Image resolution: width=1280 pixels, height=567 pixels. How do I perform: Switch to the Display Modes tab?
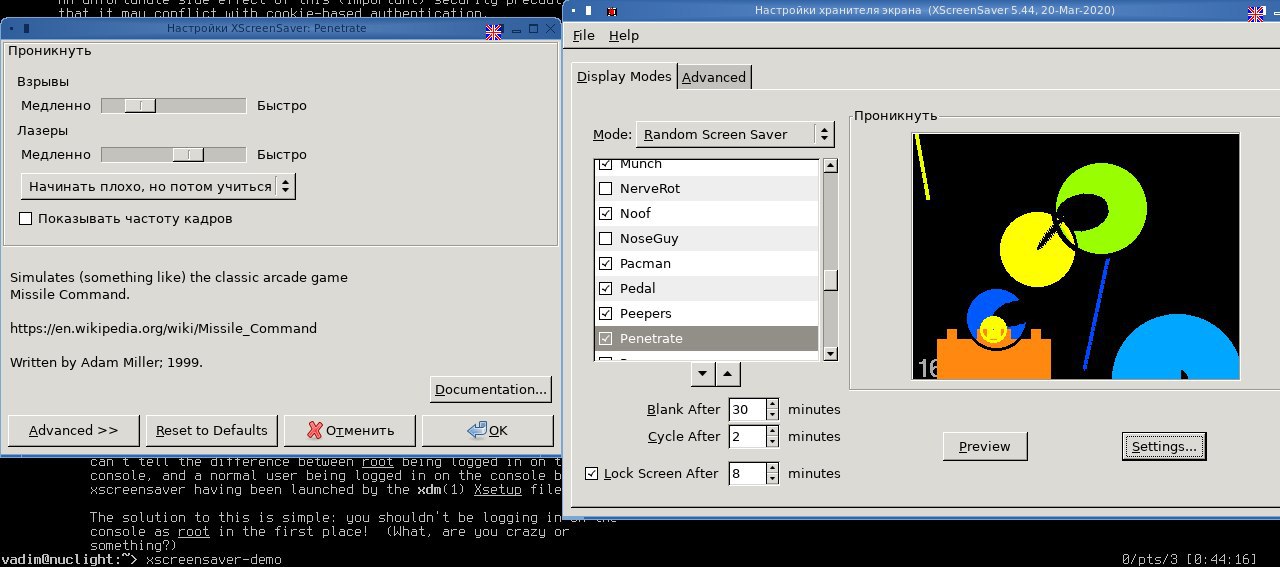point(624,76)
